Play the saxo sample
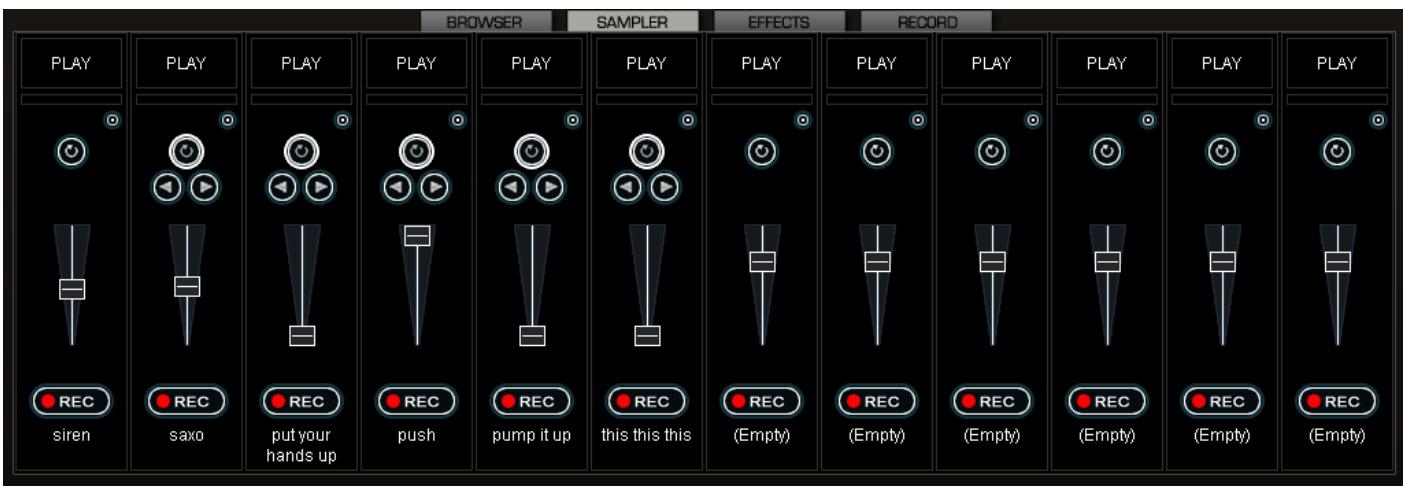The image size is (1403, 487). 186,63
